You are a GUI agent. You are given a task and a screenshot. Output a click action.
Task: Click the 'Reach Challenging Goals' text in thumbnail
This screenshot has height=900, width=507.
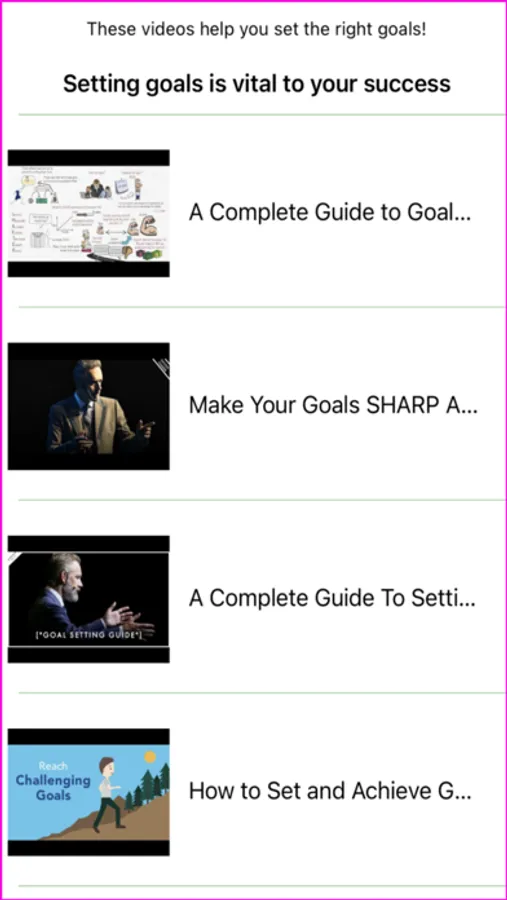(53, 781)
